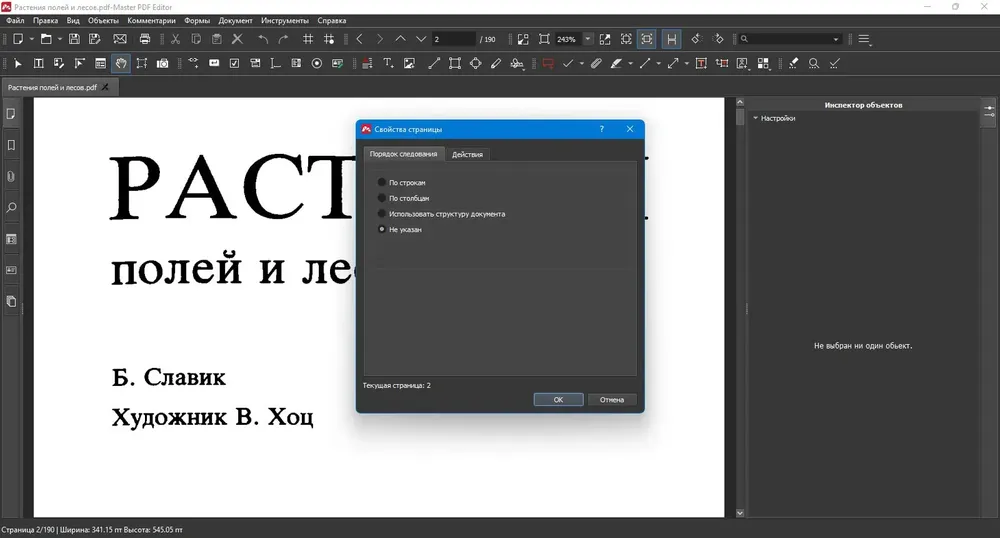
Task: Click the Print icon in toolbar
Action: tap(145, 39)
